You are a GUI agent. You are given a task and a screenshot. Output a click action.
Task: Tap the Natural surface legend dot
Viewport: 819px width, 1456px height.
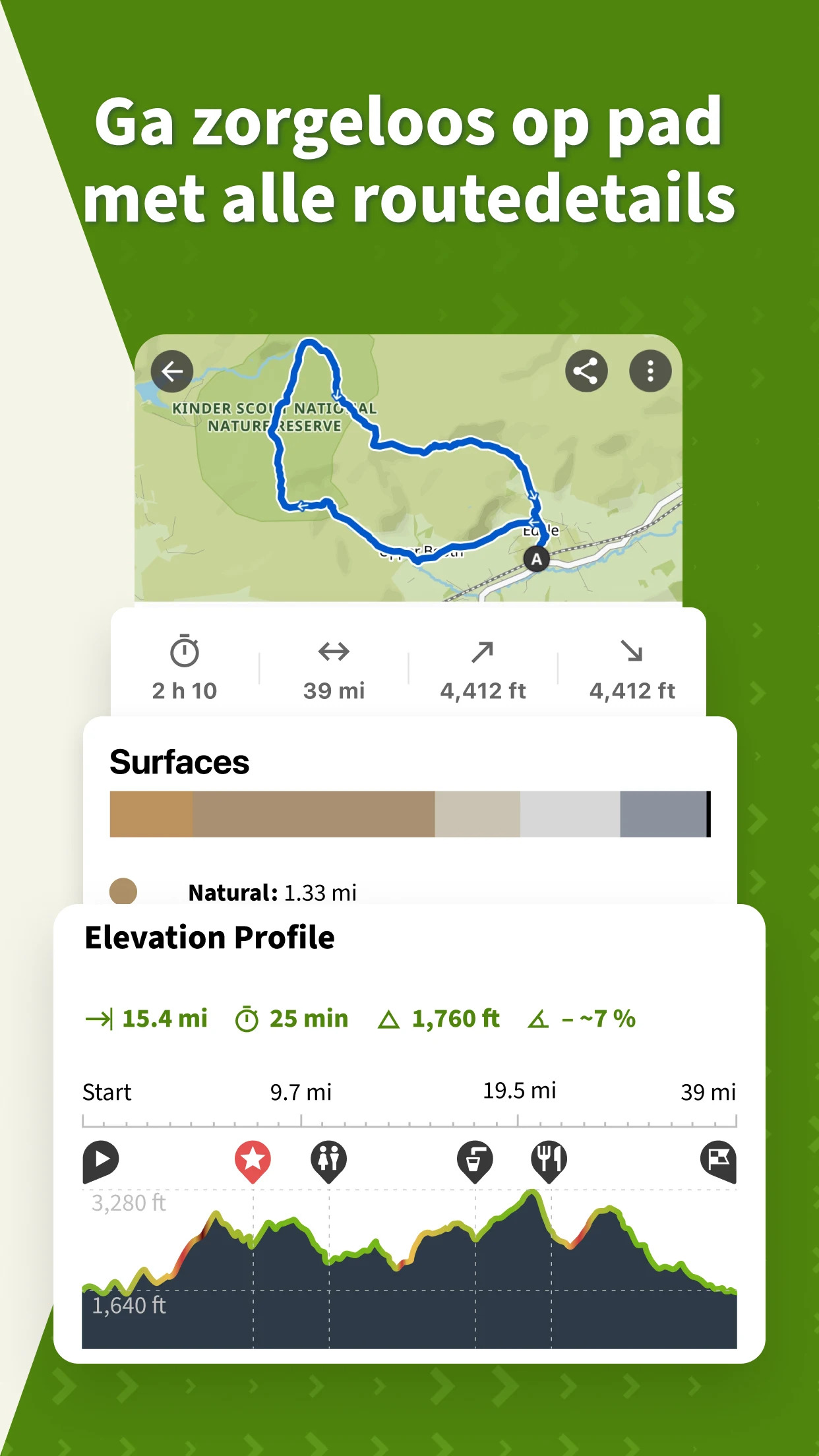(x=123, y=892)
